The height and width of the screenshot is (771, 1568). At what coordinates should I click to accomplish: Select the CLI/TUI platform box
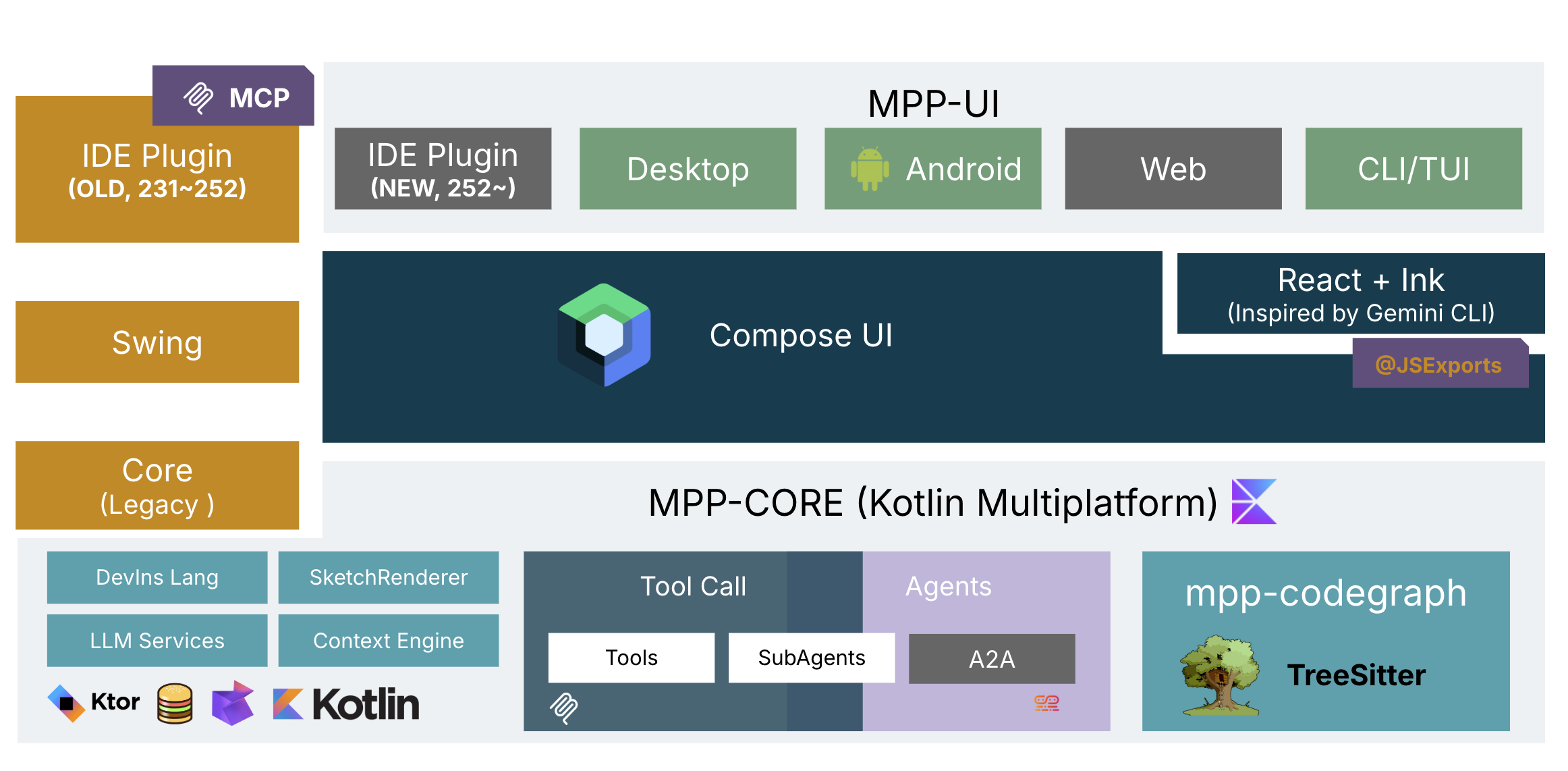pos(1413,169)
